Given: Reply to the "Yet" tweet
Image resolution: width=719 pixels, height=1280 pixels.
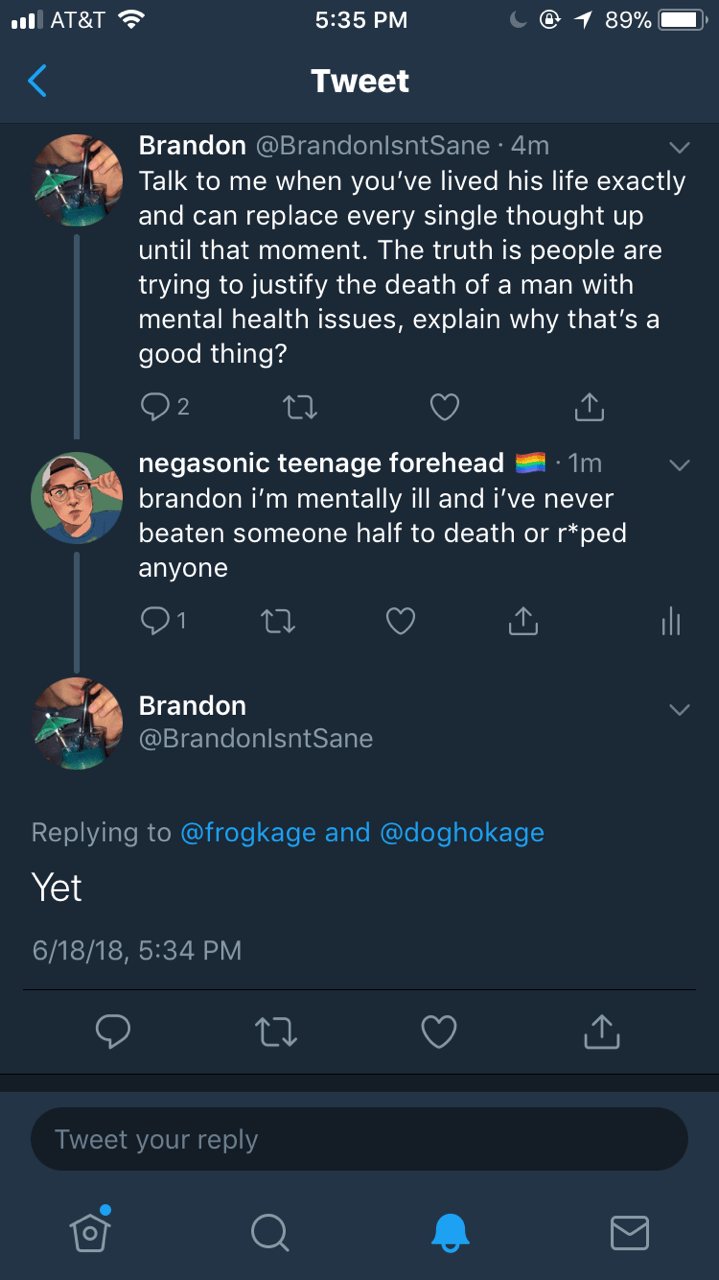Looking at the screenshot, I should 113,1031.
